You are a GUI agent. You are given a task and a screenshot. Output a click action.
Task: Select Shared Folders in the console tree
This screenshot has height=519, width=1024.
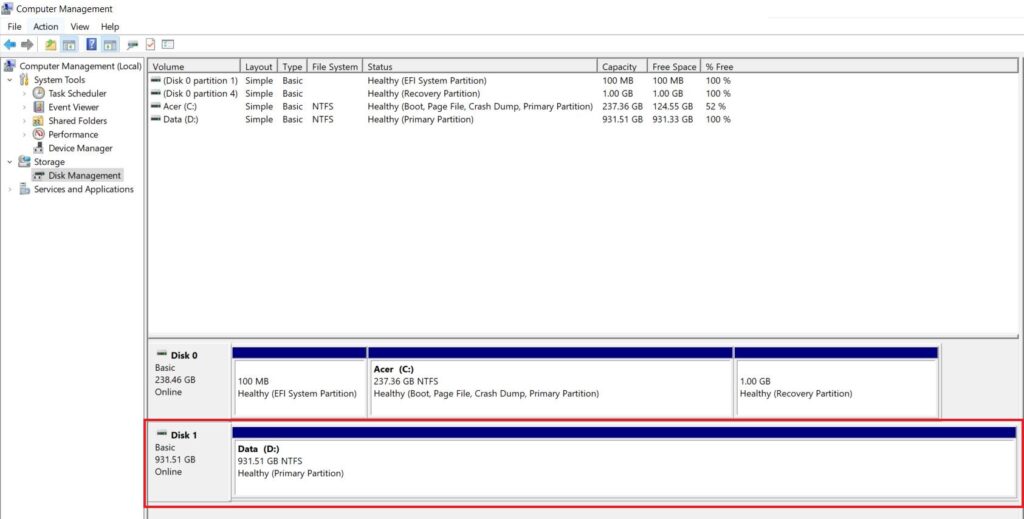78,121
